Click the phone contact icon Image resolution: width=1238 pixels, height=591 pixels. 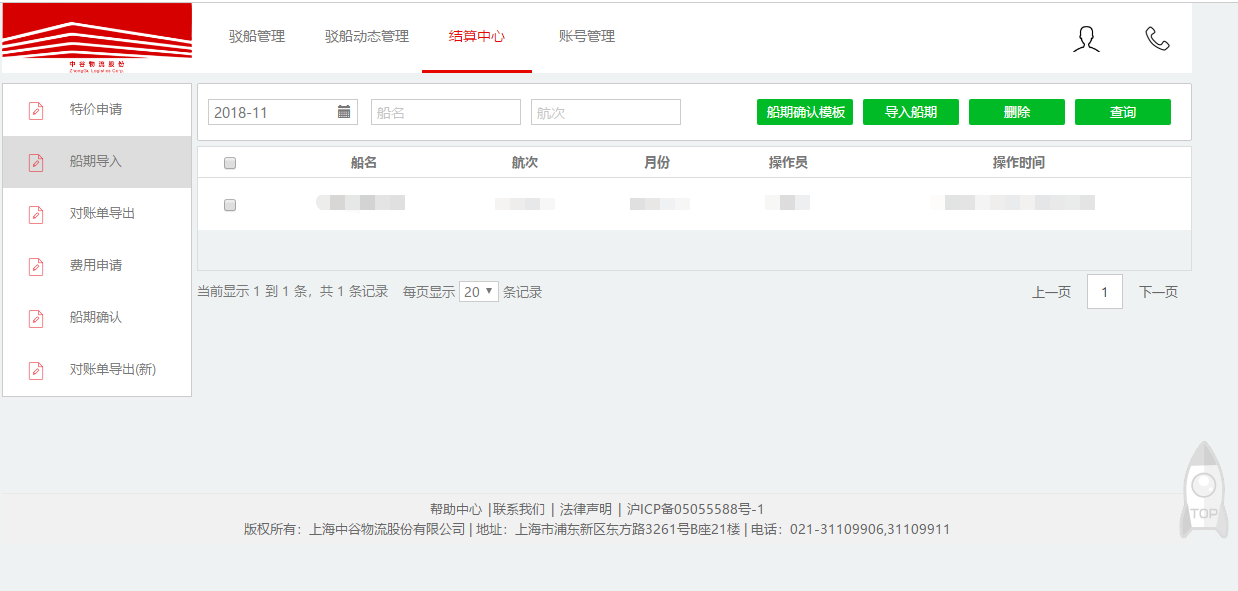tap(1157, 39)
